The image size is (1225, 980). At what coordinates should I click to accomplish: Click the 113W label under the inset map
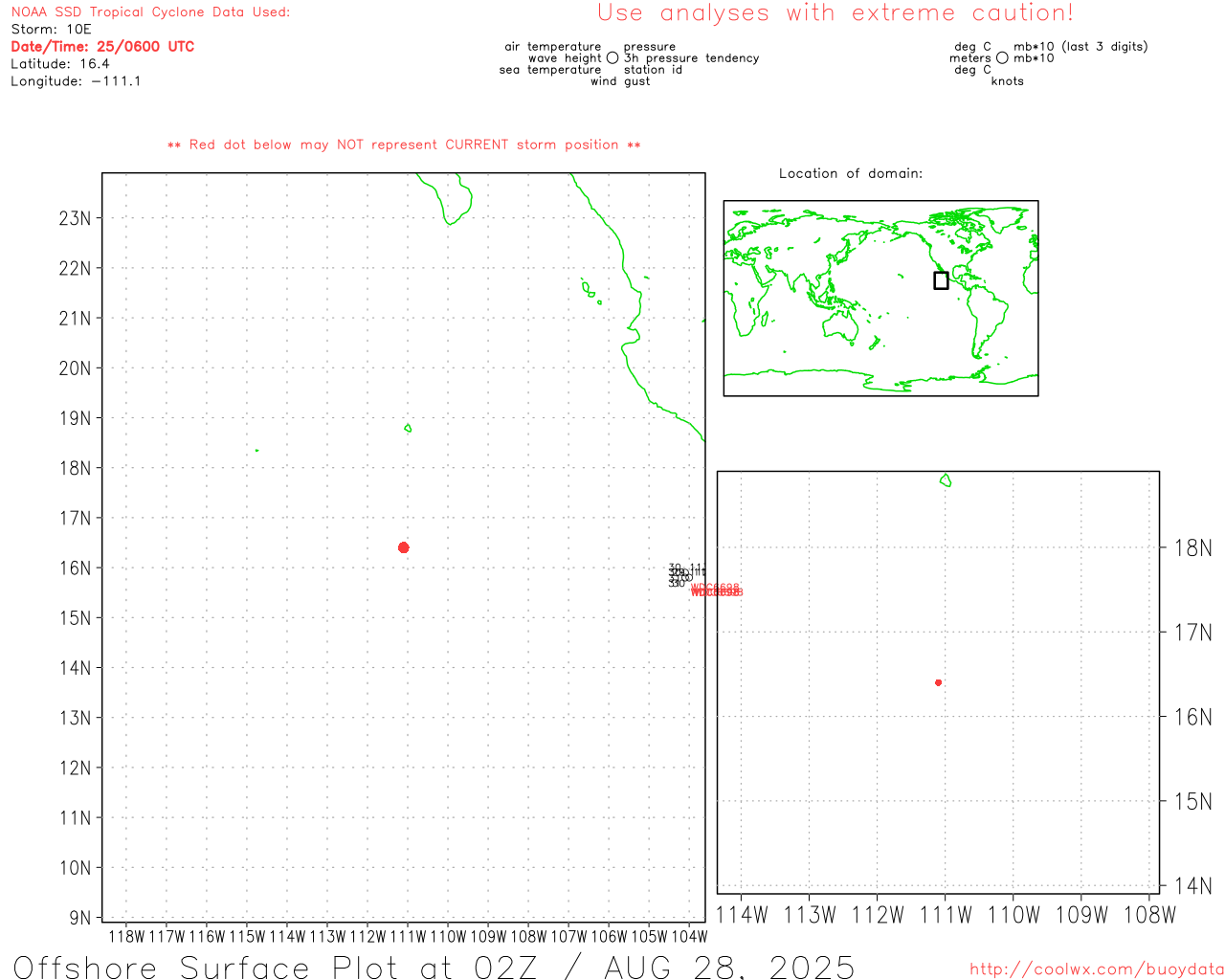(x=810, y=915)
